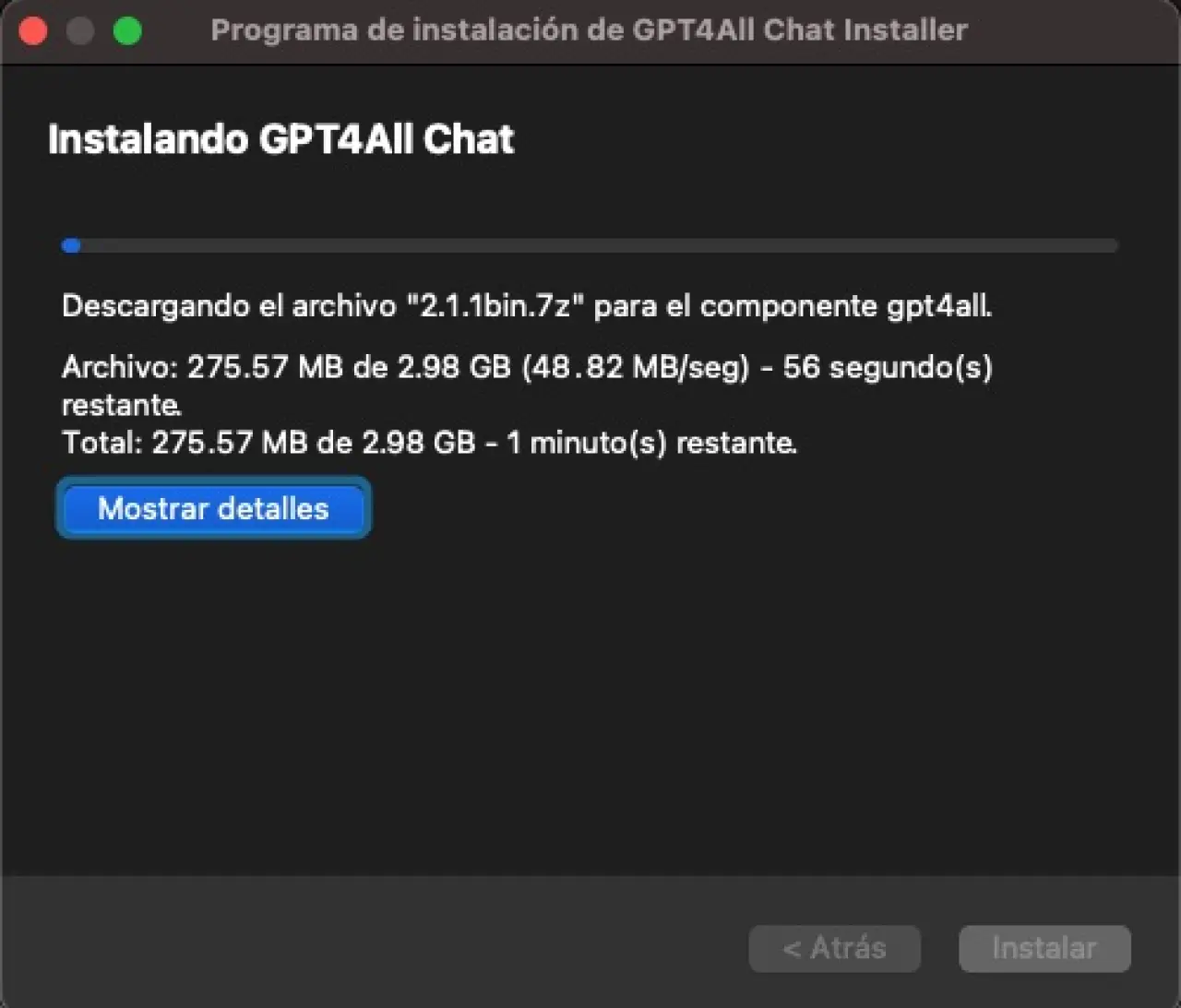Viewport: 1181px width, 1008px height.
Task: Click the 1 minuto(s) restante text
Action: tap(651, 443)
